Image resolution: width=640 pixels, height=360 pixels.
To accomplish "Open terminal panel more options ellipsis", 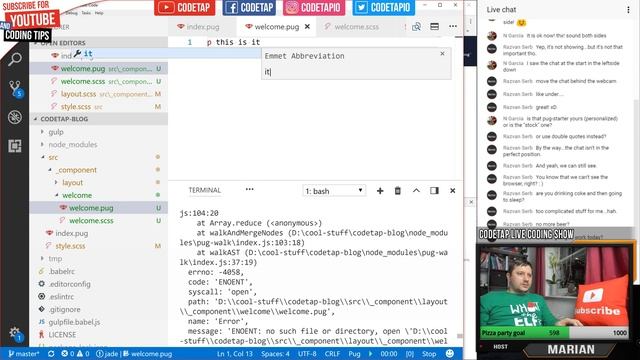I will click(249, 189).
